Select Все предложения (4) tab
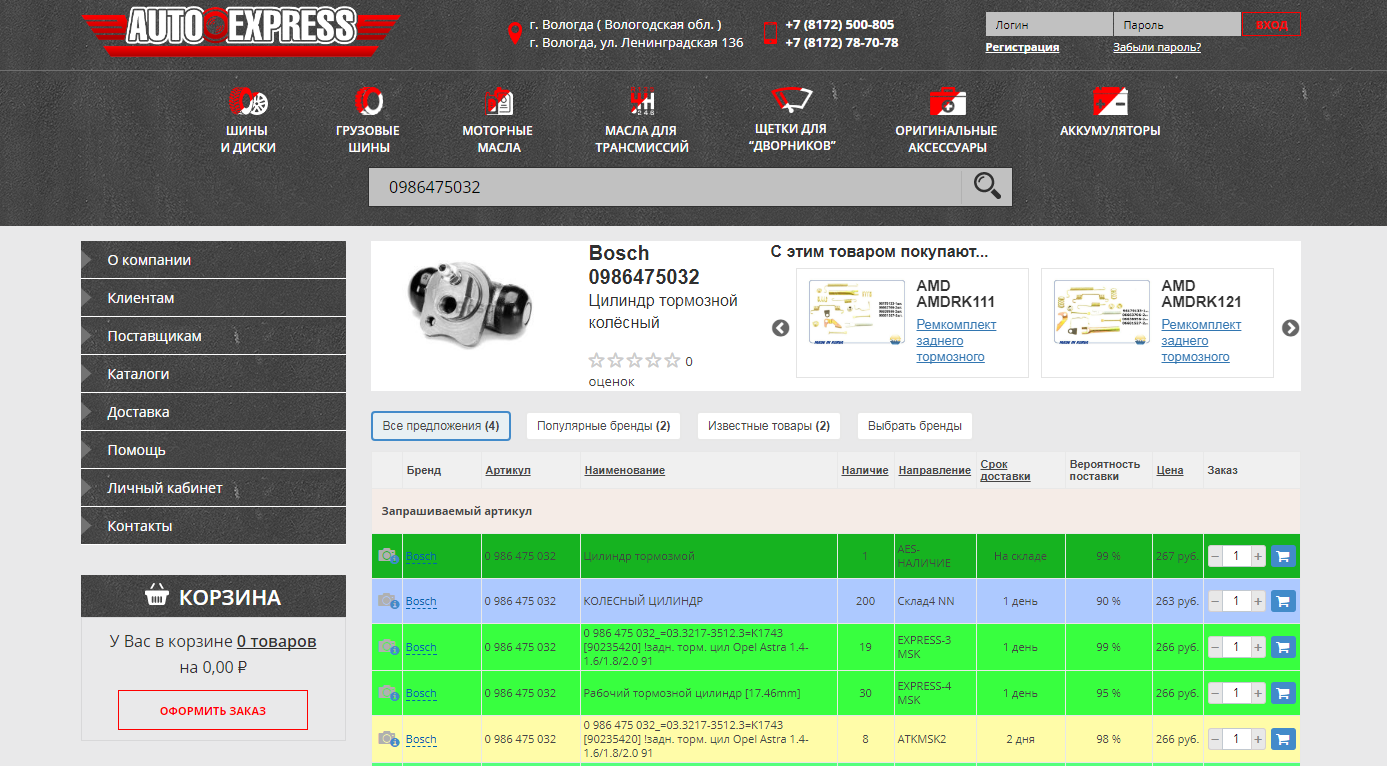This screenshot has width=1387, height=766. pyautogui.click(x=441, y=426)
